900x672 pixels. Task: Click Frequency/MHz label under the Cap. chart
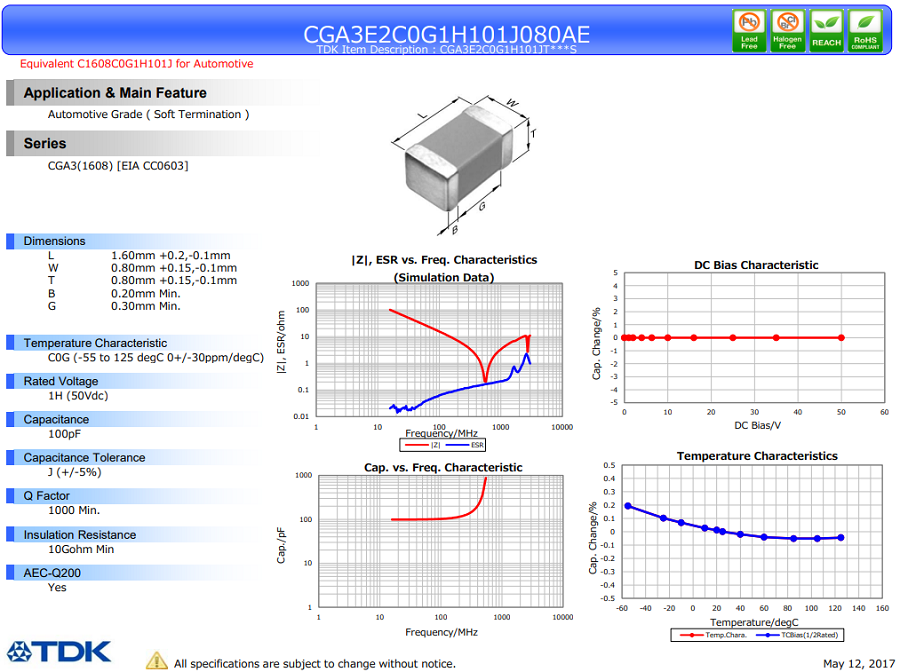click(441, 632)
